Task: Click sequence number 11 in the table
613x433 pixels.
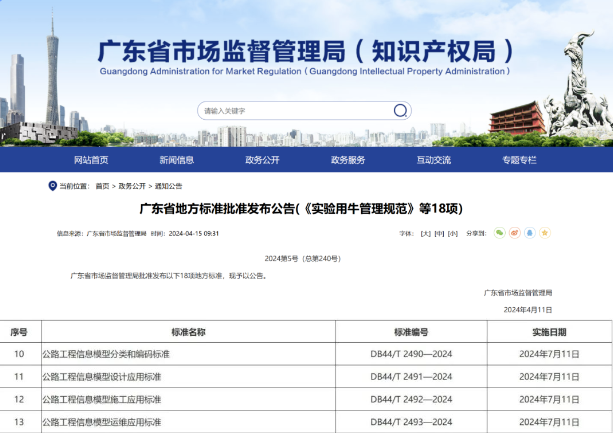Action: click(19, 377)
